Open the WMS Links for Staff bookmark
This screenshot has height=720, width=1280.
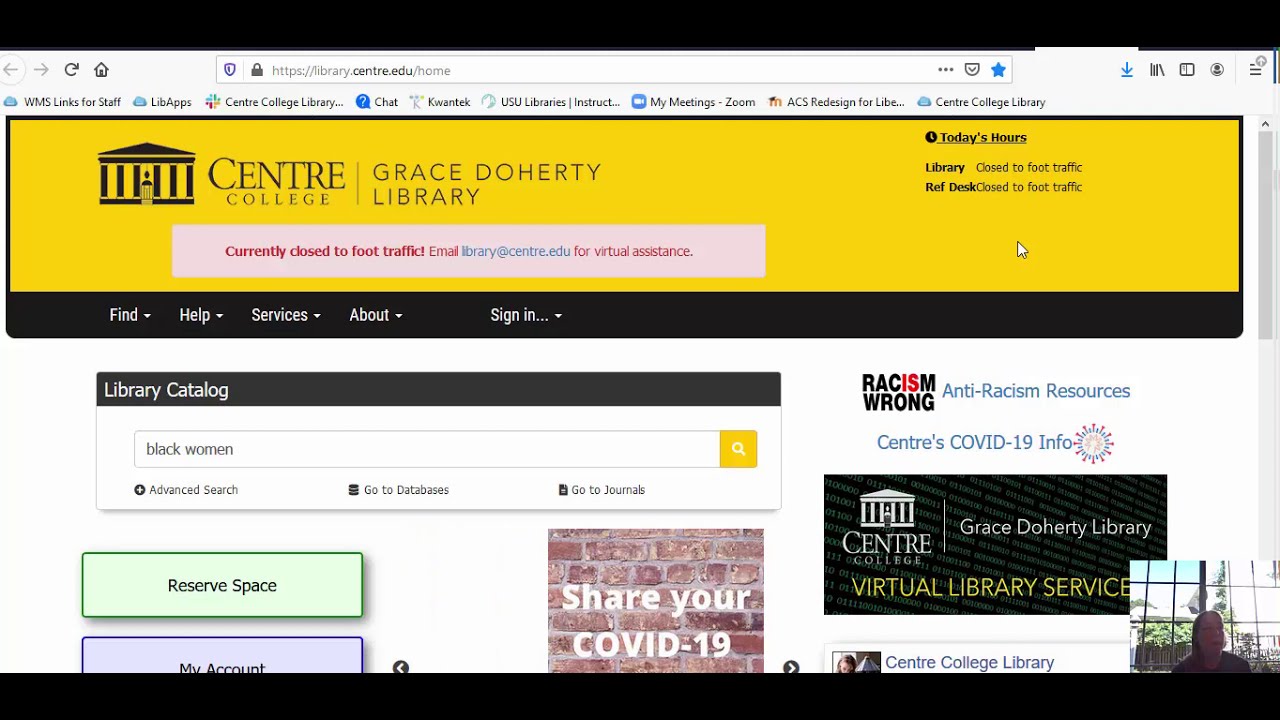[63, 102]
